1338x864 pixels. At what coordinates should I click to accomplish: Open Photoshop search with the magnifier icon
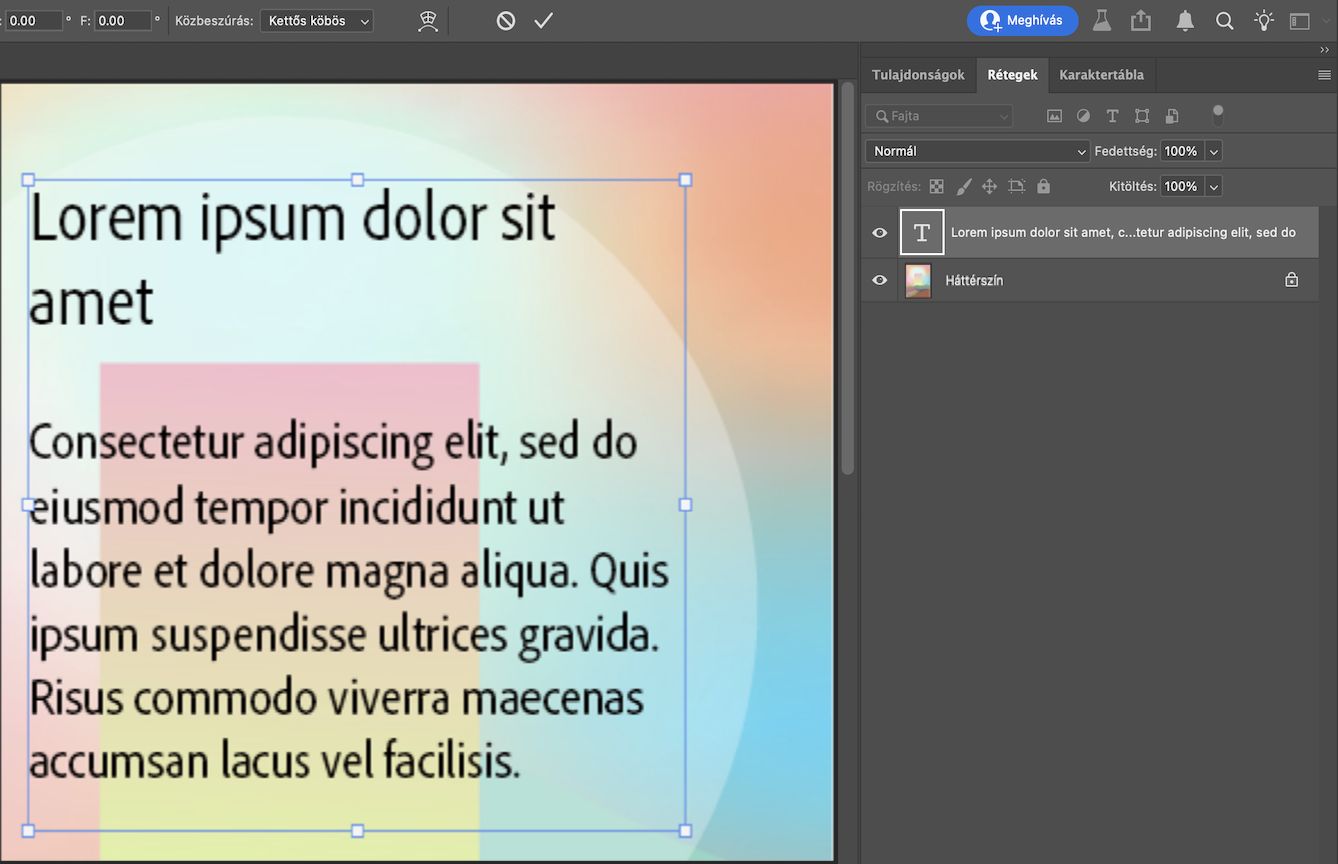pos(1224,19)
